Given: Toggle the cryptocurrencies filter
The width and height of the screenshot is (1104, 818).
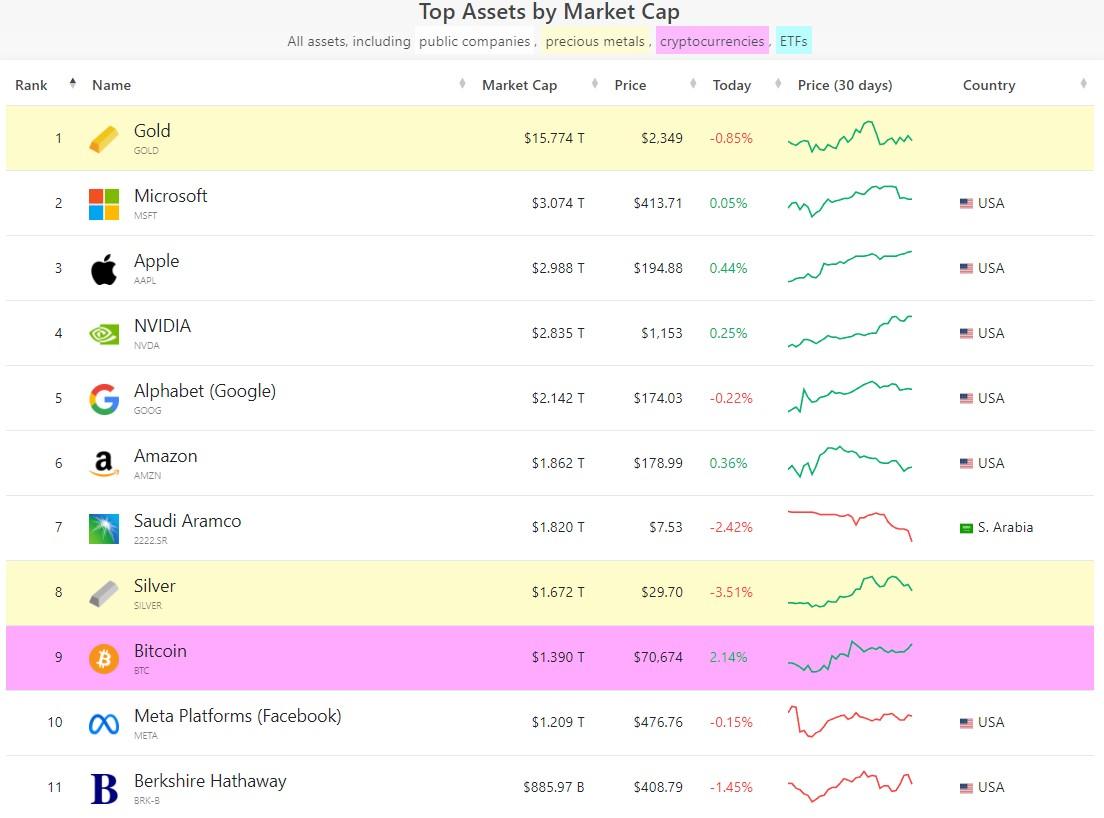Looking at the screenshot, I should (x=712, y=42).
